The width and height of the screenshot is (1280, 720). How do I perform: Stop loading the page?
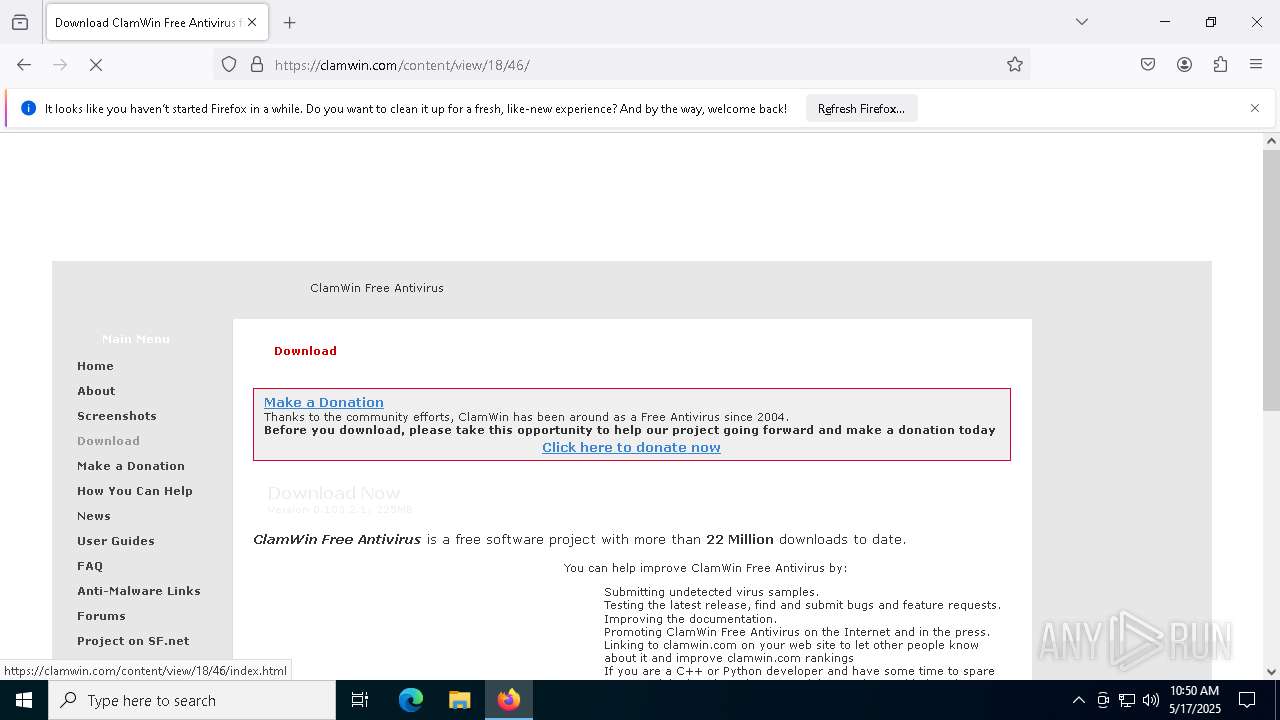[96, 65]
